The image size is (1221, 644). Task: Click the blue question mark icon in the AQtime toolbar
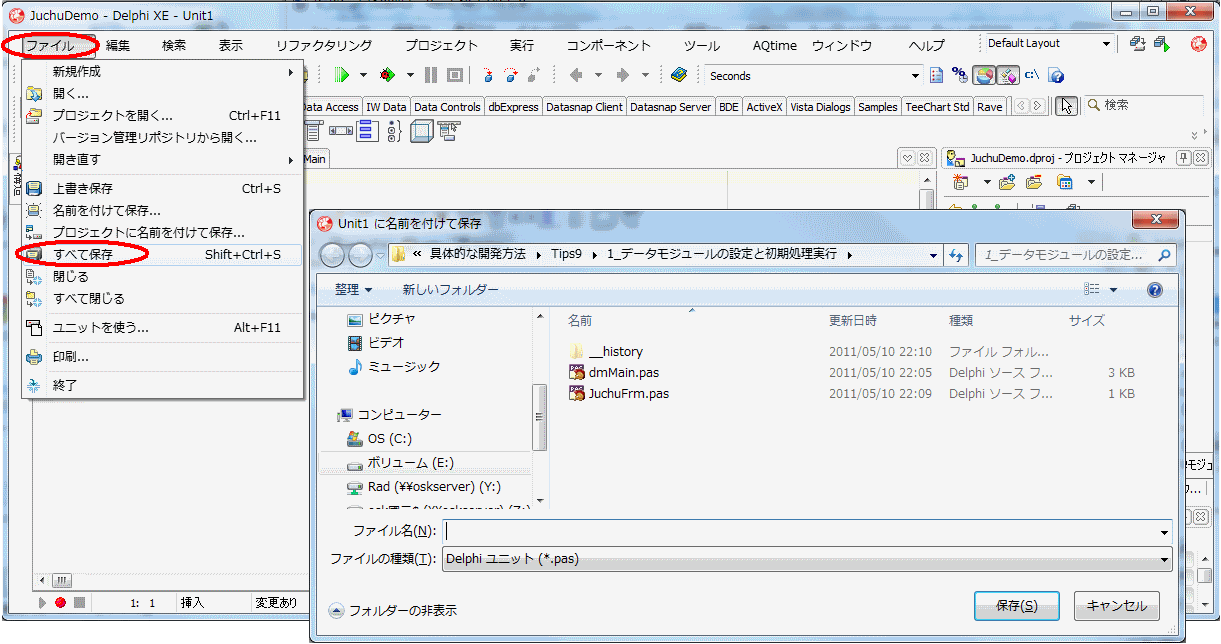[1056, 76]
